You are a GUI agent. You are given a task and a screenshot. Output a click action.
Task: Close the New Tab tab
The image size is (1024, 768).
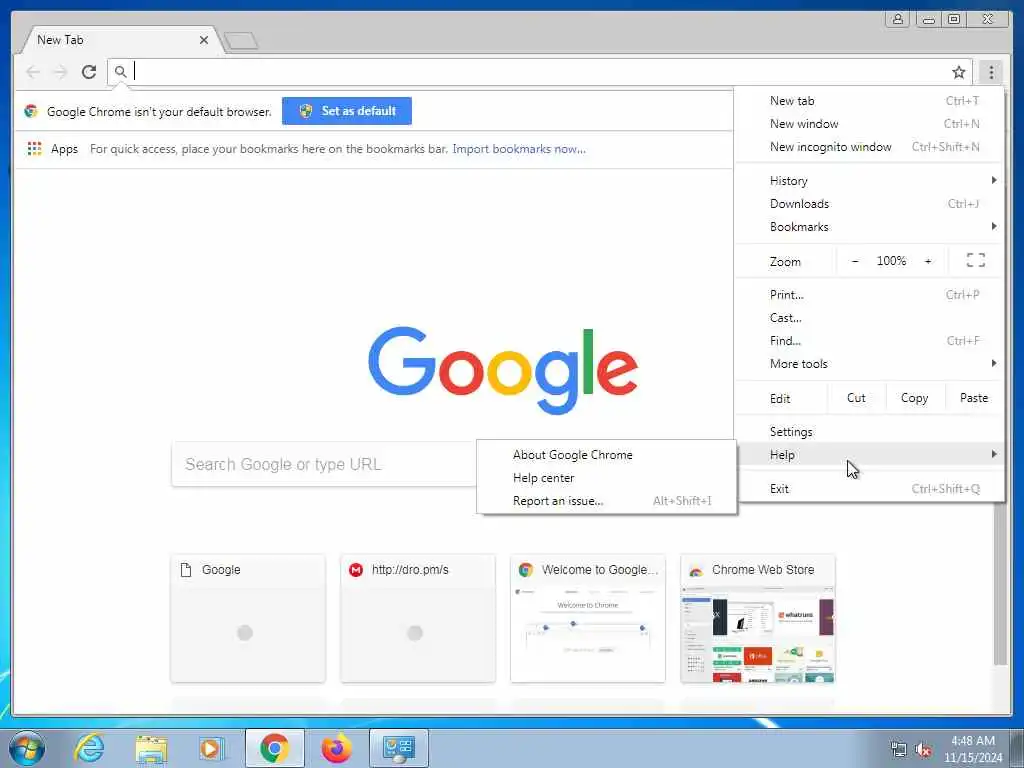click(204, 40)
